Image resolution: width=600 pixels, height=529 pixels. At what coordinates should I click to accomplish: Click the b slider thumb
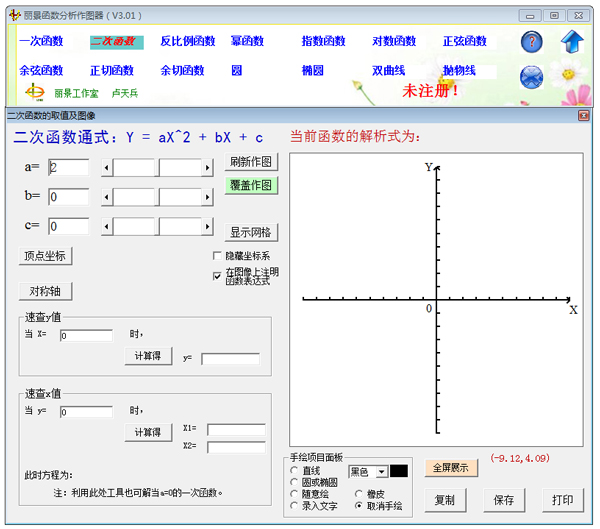click(x=157, y=197)
